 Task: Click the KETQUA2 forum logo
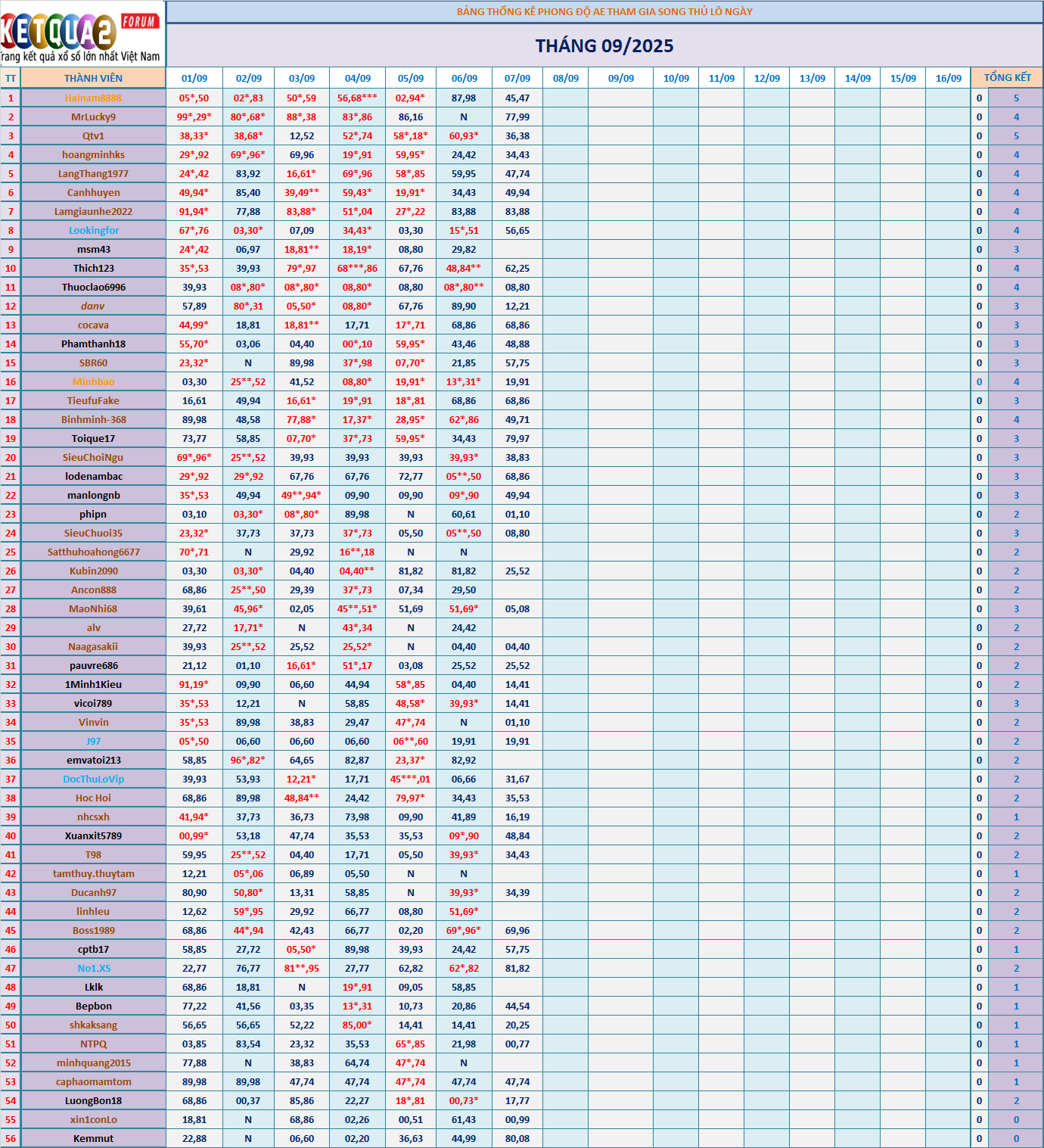pyautogui.click(x=82, y=34)
